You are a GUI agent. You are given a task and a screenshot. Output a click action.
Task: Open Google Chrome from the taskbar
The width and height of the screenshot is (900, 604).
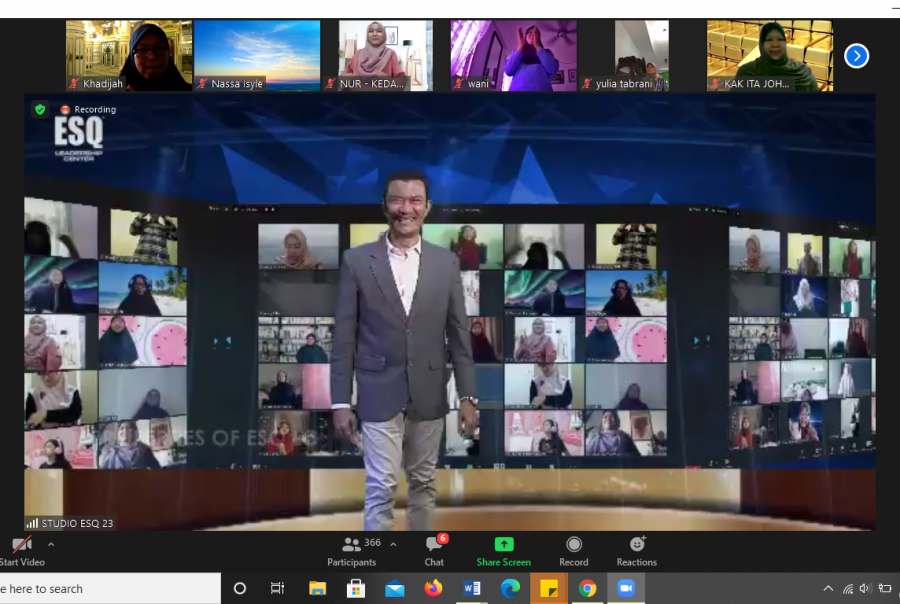click(588, 588)
